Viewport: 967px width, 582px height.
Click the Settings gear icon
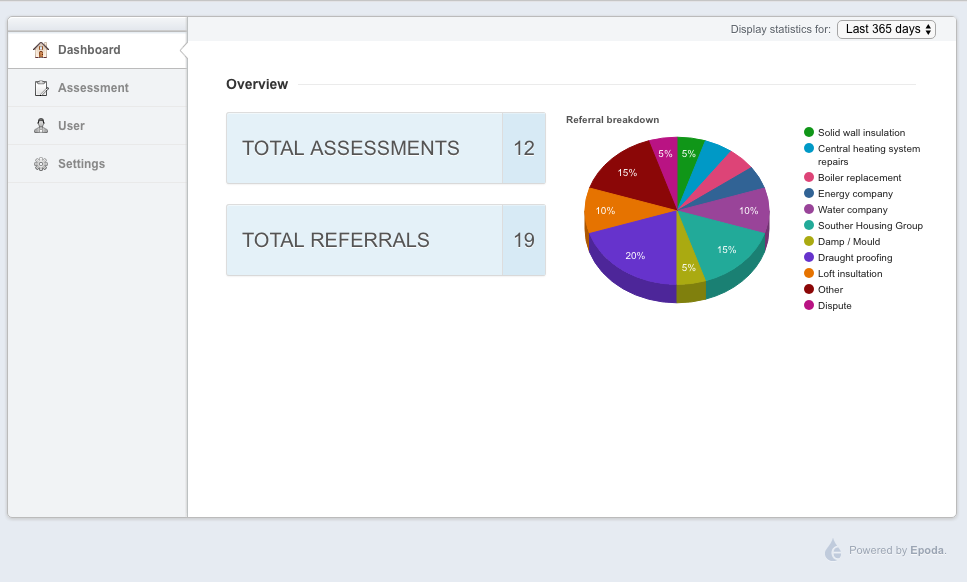(x=41, y=164)
